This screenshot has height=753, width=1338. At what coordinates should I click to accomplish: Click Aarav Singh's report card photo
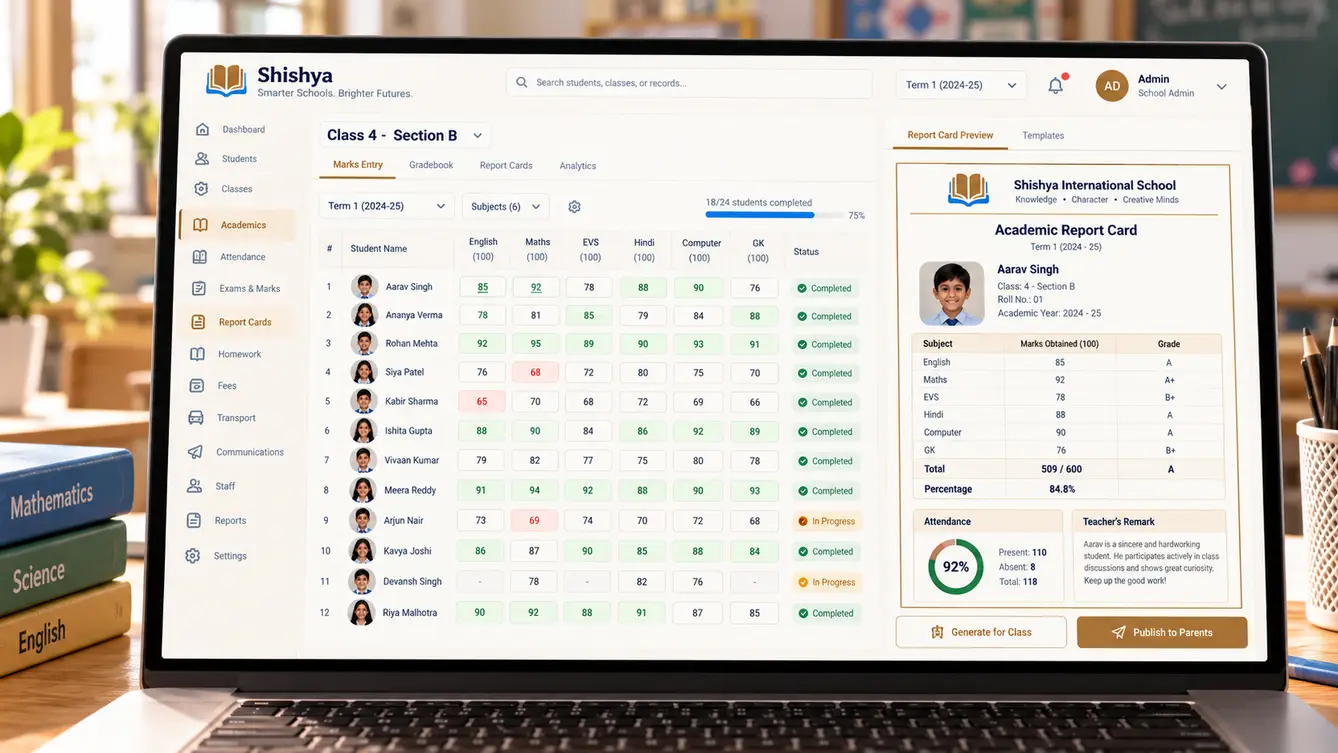click(951, 294)
